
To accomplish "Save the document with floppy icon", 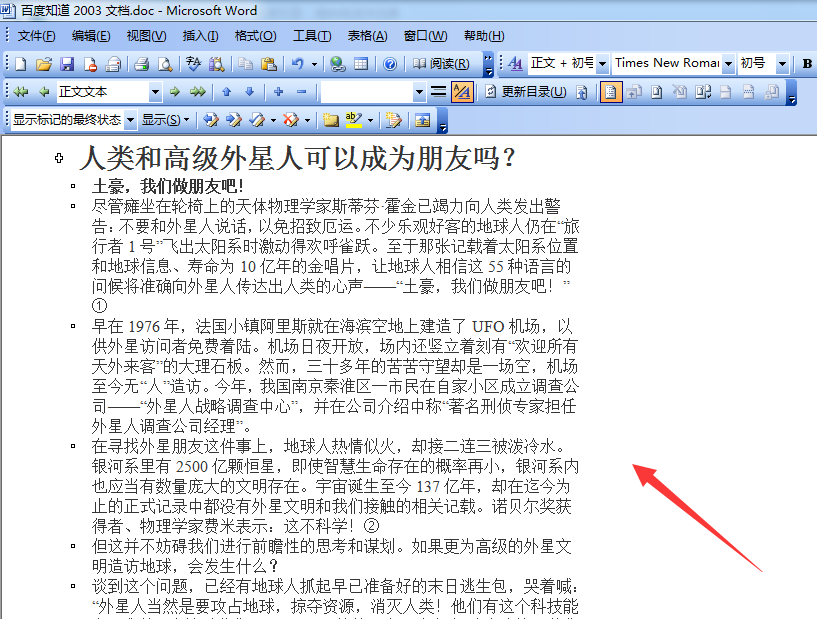I will [67, 64].
